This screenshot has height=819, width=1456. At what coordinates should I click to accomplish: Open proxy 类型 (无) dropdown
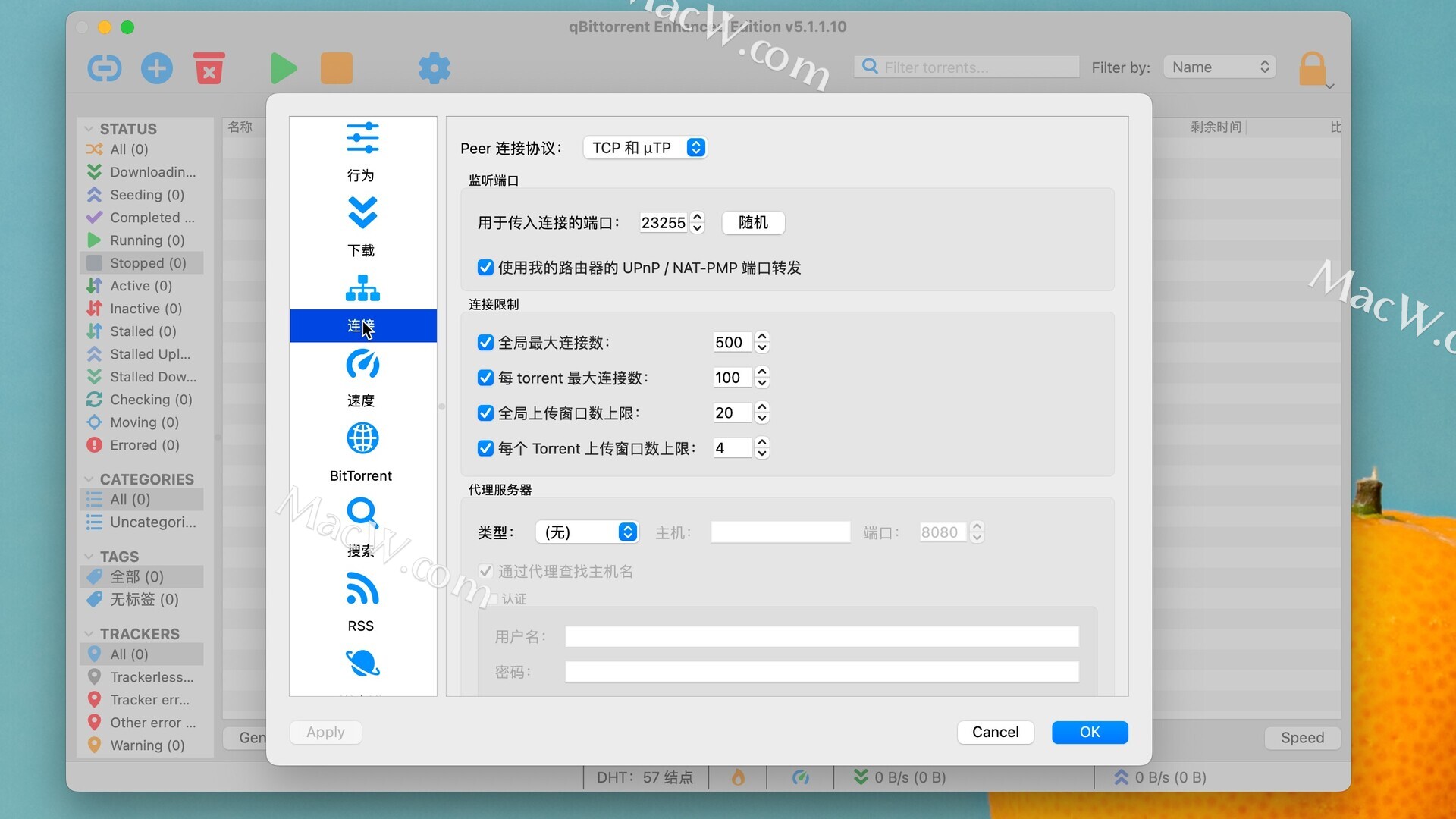pos(587,532)
